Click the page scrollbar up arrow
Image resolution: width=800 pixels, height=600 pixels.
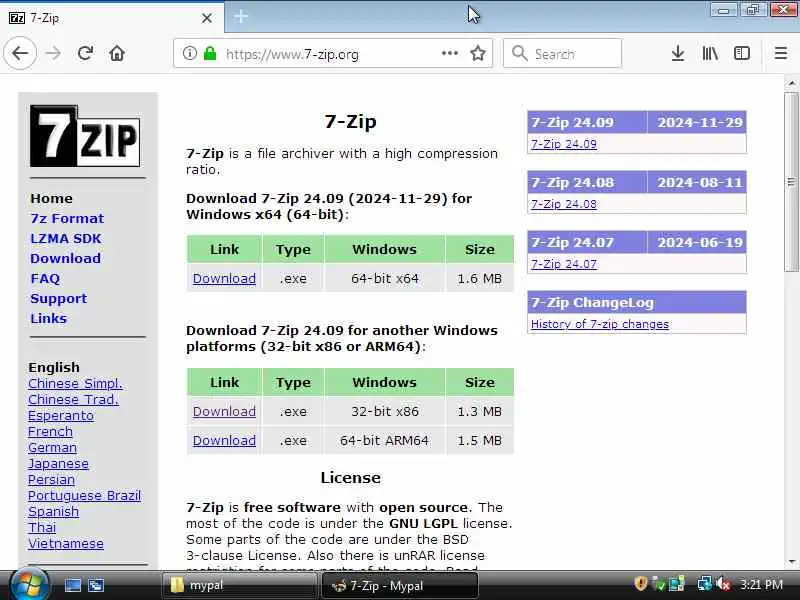(791, 83)
